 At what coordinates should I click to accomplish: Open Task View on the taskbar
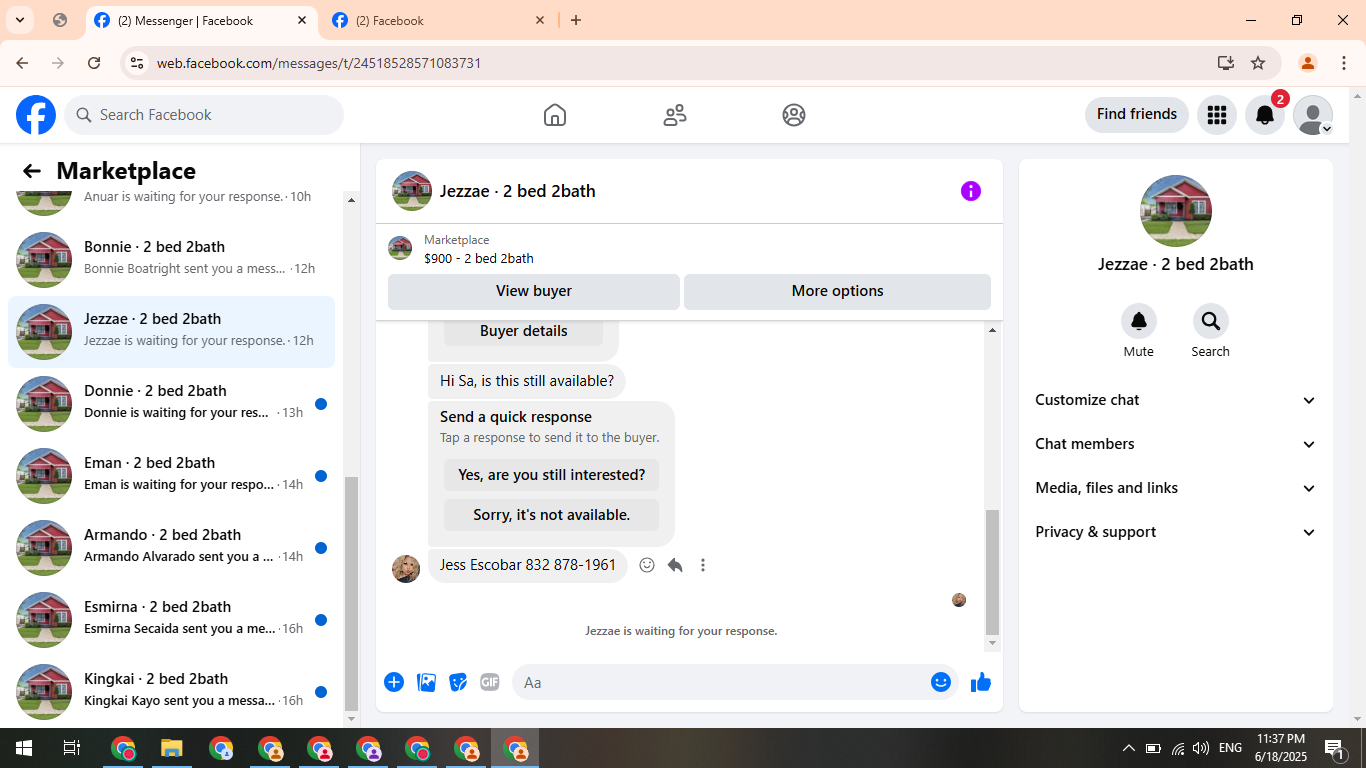point(72,748)
